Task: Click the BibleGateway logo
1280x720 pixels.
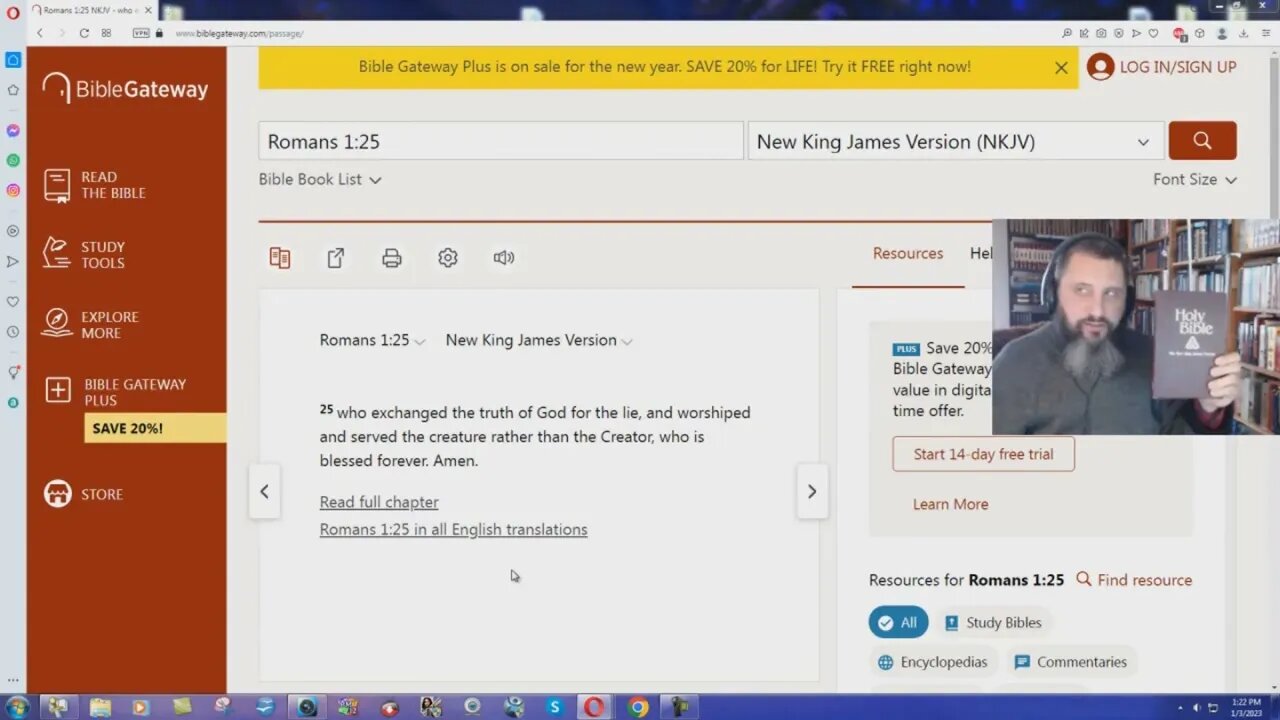Action: [x=125, y=88]
